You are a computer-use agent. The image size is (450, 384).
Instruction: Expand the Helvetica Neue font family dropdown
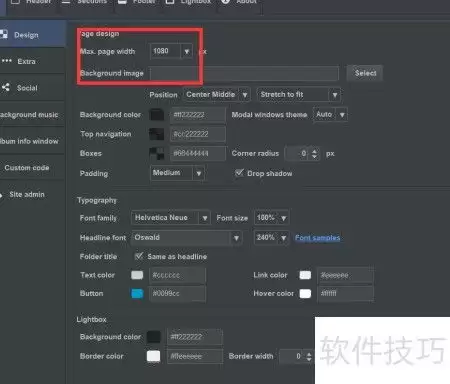(x=171, y=218)
